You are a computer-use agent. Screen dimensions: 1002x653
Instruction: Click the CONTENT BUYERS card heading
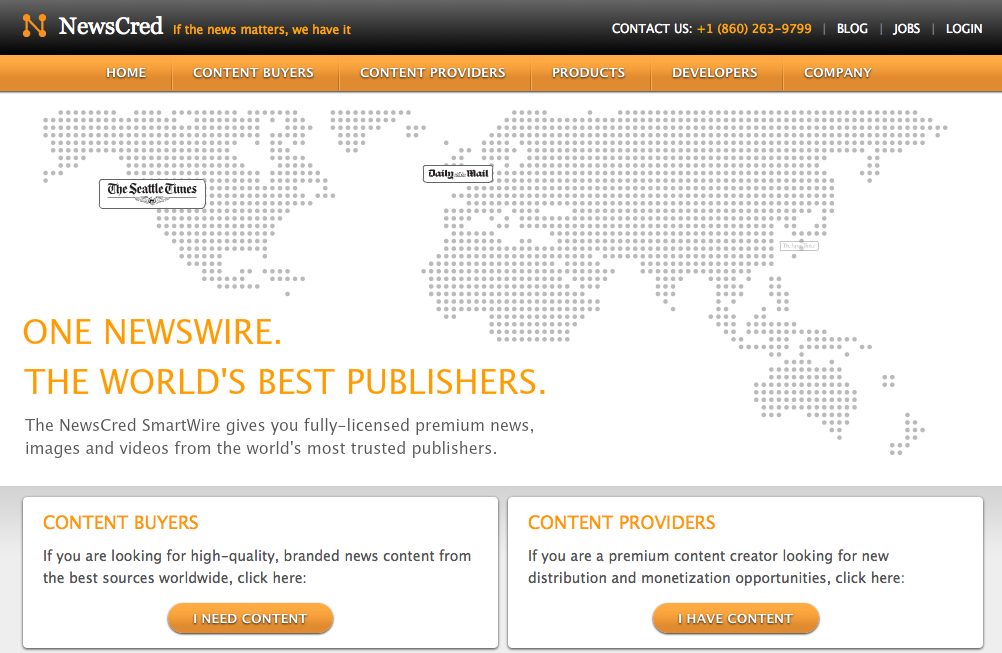(x=121, y=523)
